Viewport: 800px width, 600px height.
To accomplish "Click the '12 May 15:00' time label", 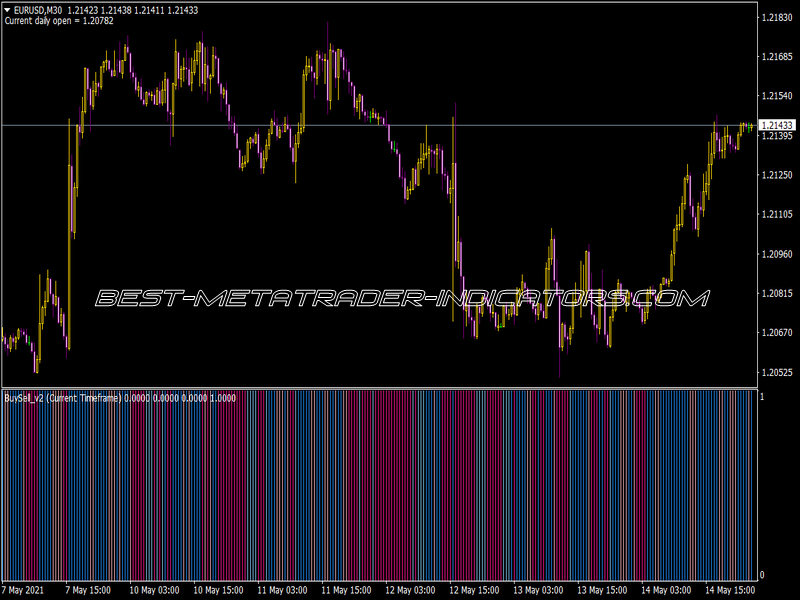I will pyautogui.click(x=474, y=590).
